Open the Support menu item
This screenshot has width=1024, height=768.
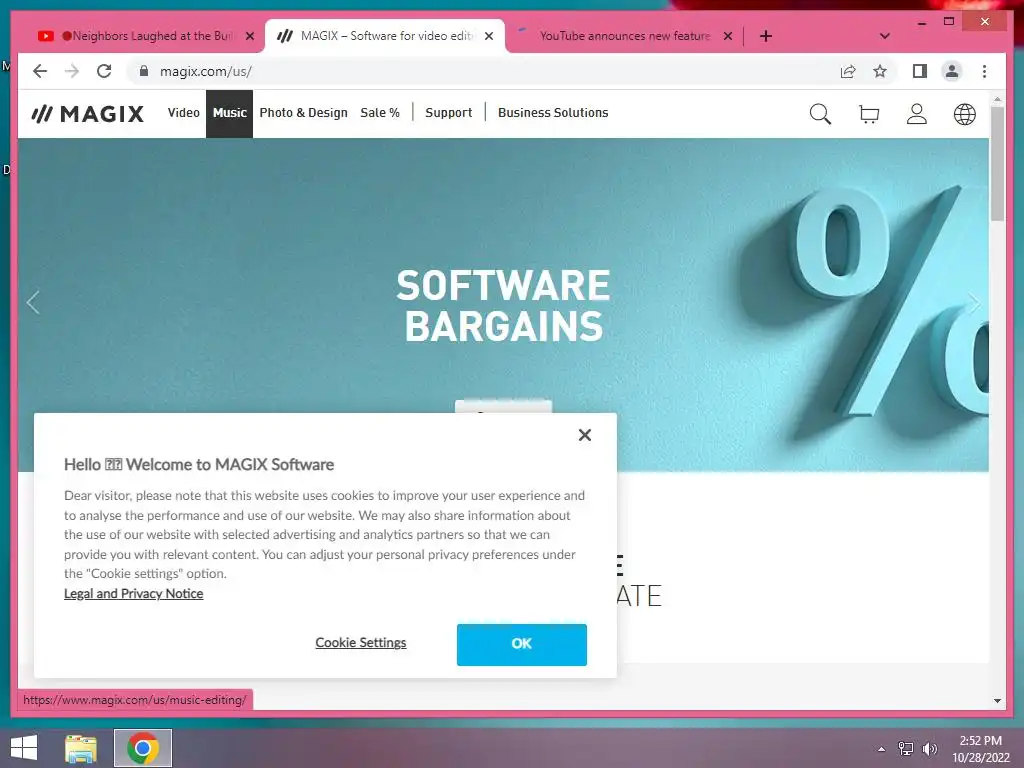[448, 113]
